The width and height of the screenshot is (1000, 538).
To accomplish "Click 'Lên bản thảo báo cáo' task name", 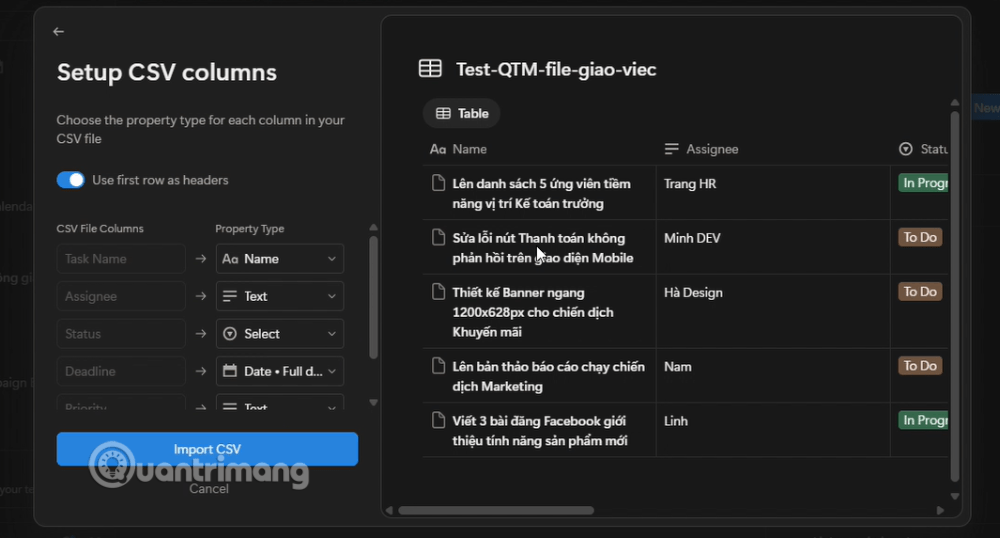I will (x=548, y=376).
